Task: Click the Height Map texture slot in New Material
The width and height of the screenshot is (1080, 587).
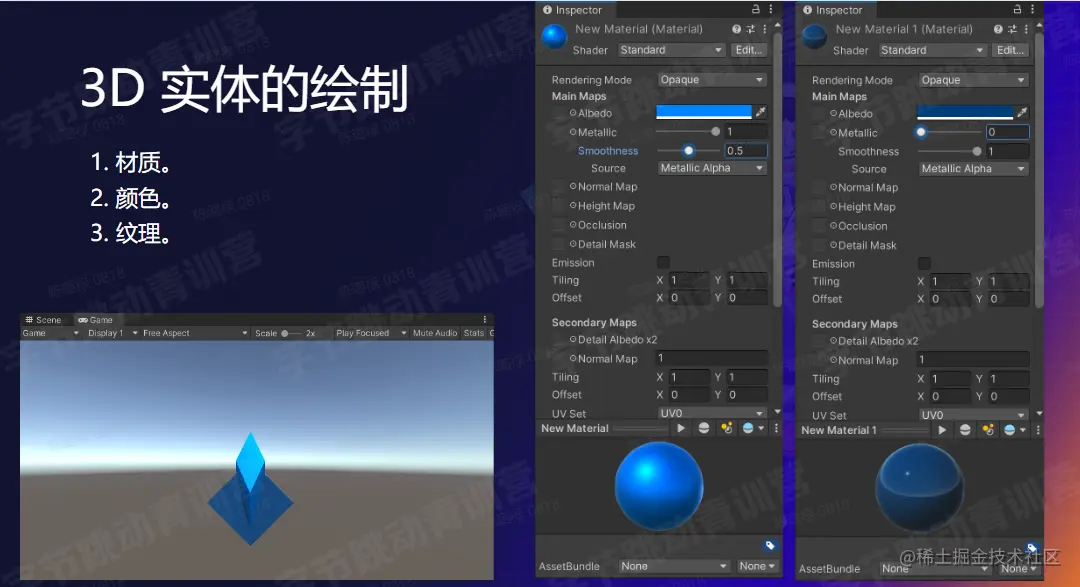Action: [x=559, y=206]
